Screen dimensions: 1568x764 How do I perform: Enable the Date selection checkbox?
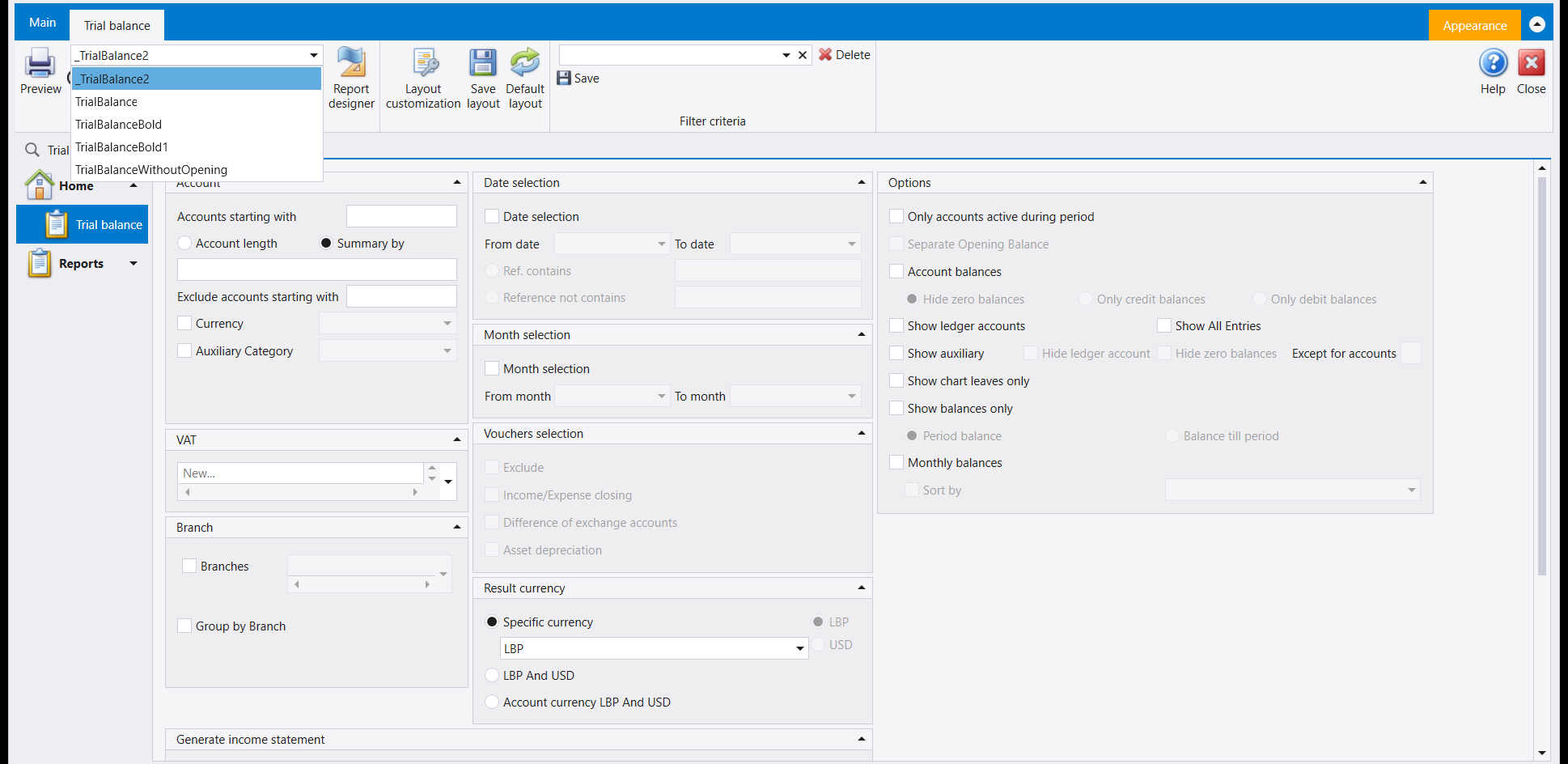click(492, 216)
